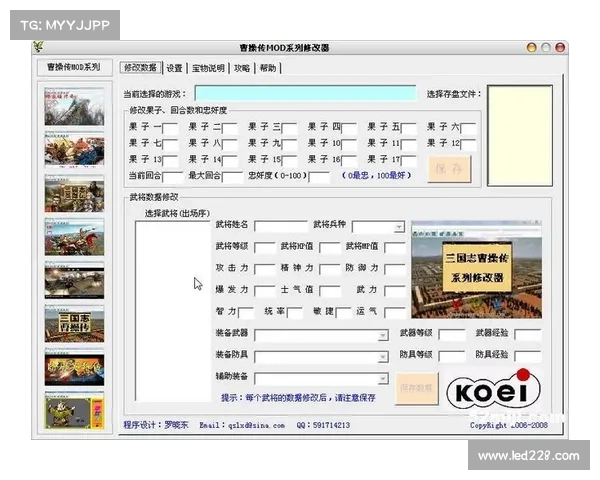
Task: Click the 果子17 input box
Action: click(409, 160)
